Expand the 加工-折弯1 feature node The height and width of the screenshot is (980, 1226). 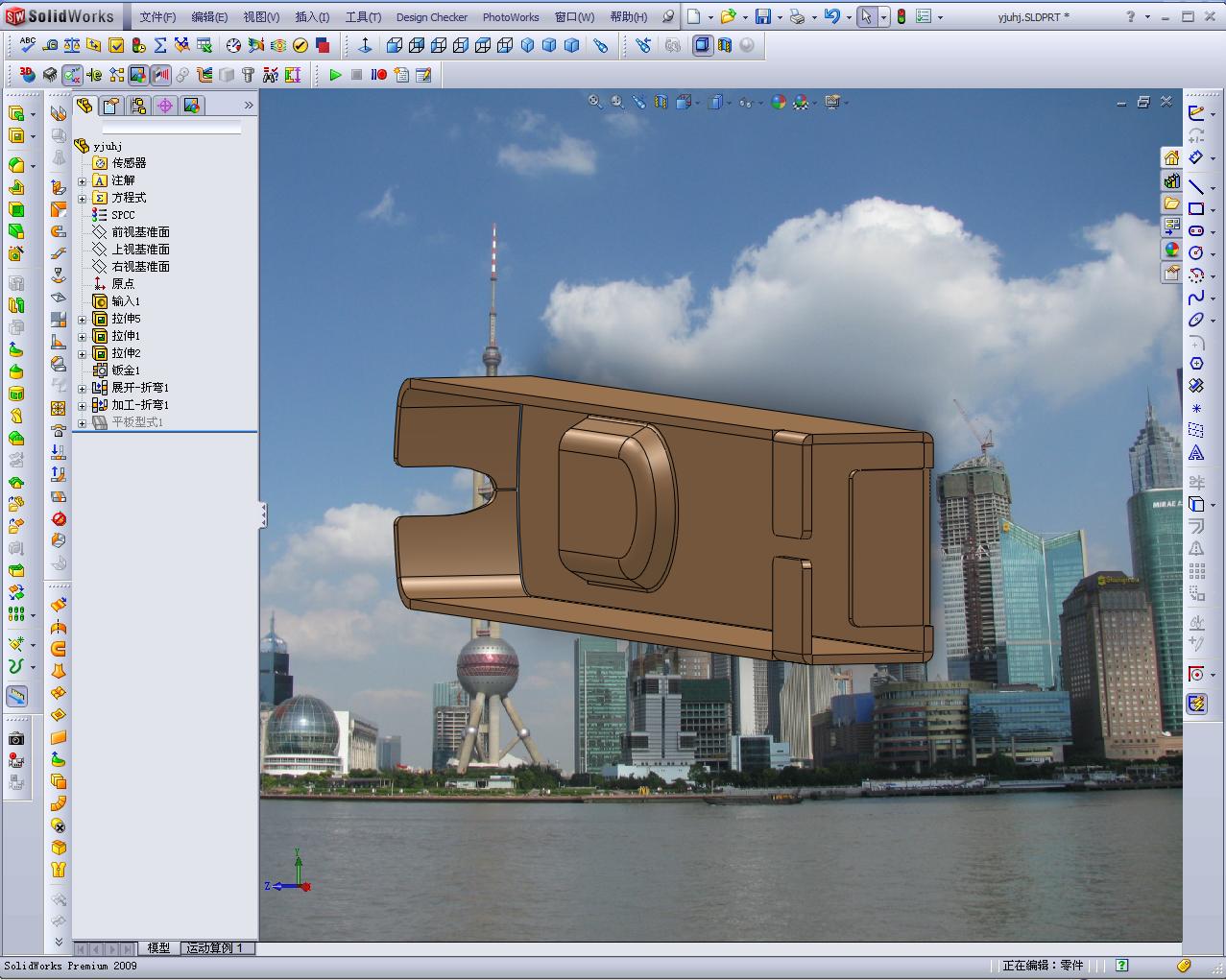[x=82, y=405]
